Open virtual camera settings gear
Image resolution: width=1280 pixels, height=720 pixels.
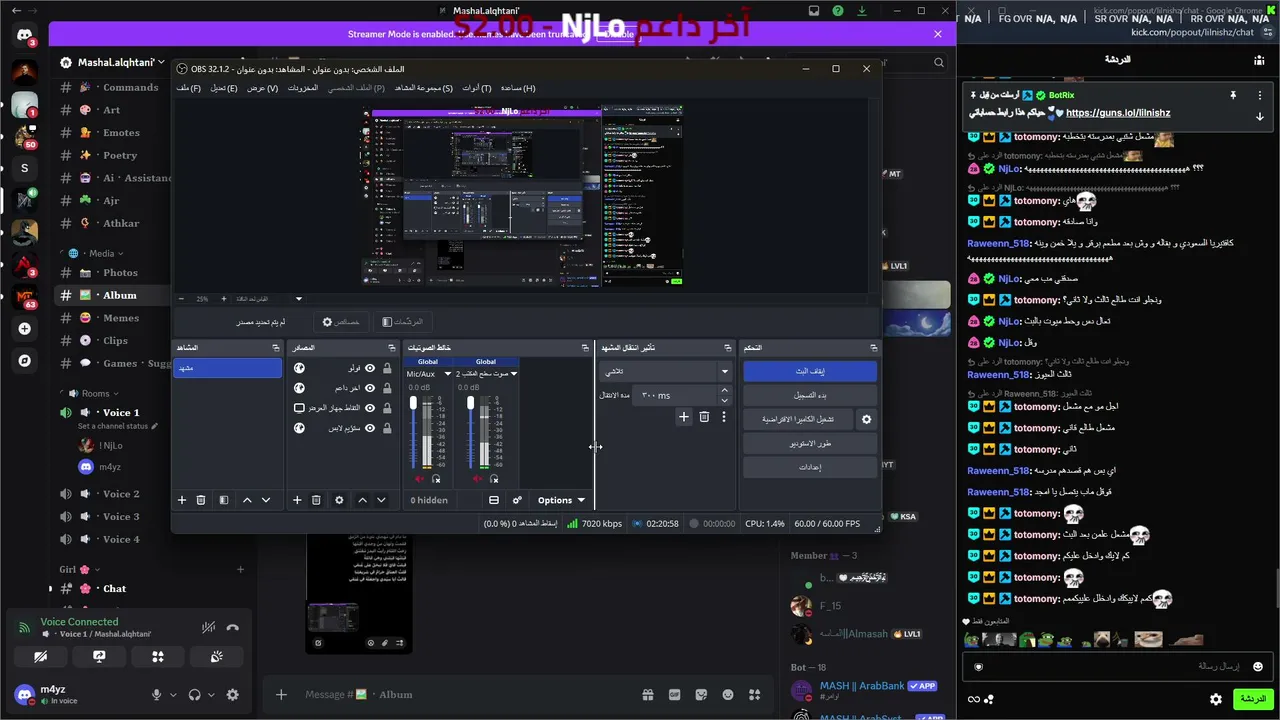click(867, 420)
